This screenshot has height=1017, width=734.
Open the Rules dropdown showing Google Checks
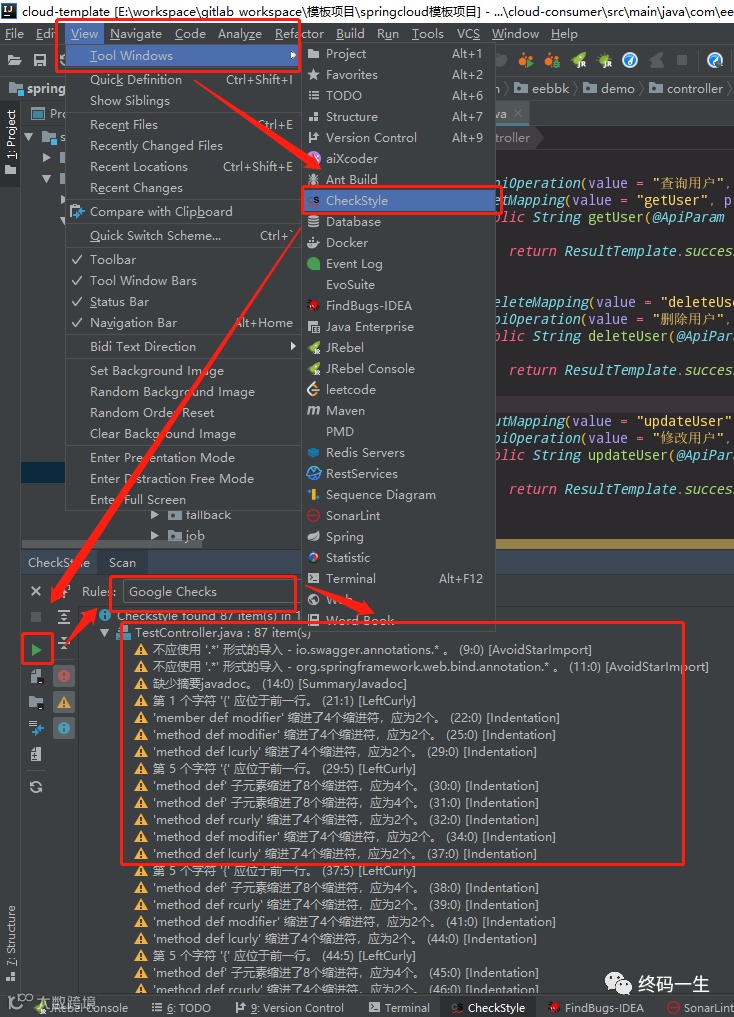209,592
